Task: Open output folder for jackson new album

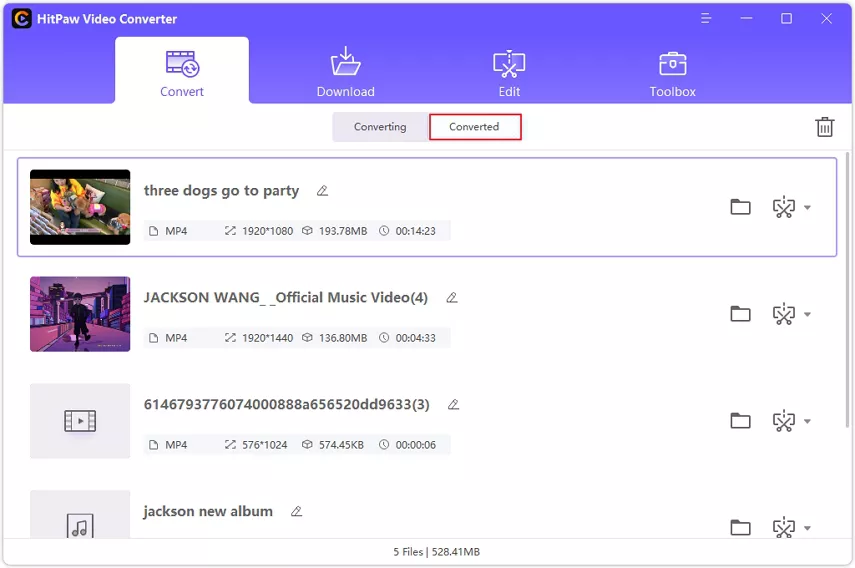Action: pos(740,527)
